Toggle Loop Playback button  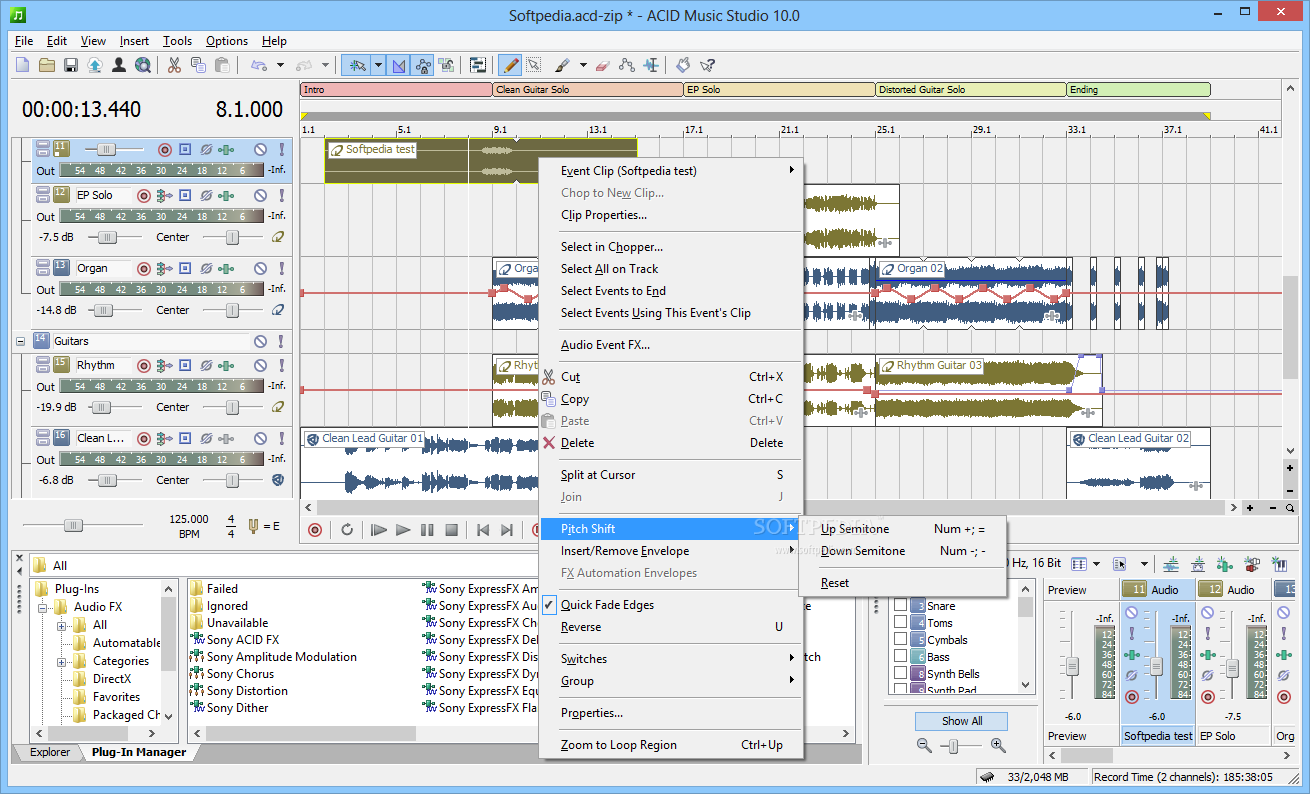pyautogui.click(x=347, y=529)
